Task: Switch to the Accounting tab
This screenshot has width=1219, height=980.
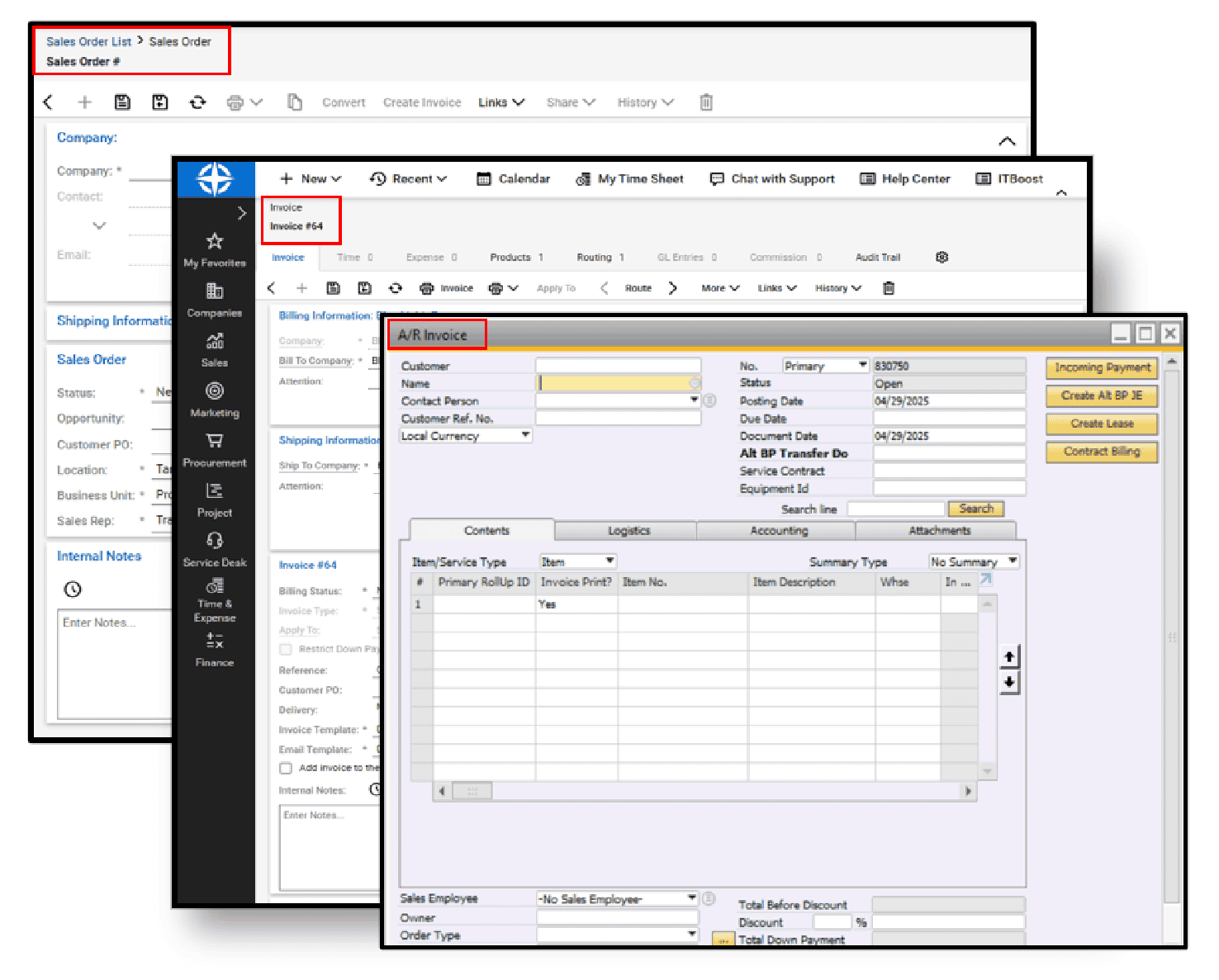Action: coord(778,531)
